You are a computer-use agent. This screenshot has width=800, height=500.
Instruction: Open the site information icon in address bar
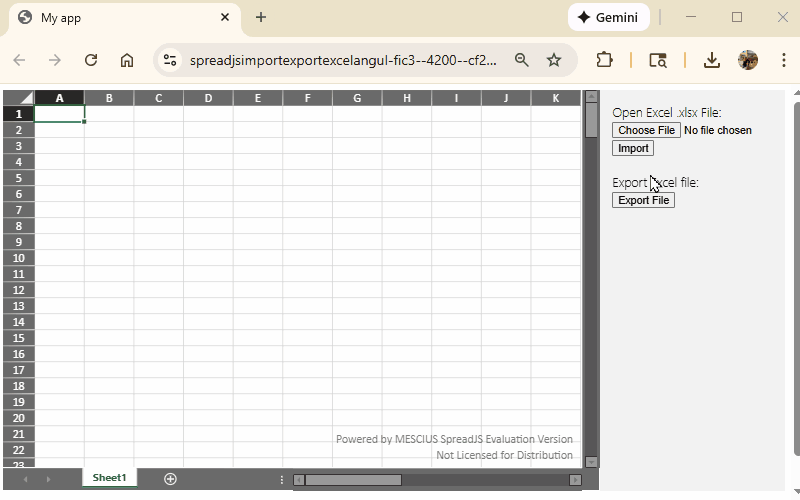coord(170,60)
